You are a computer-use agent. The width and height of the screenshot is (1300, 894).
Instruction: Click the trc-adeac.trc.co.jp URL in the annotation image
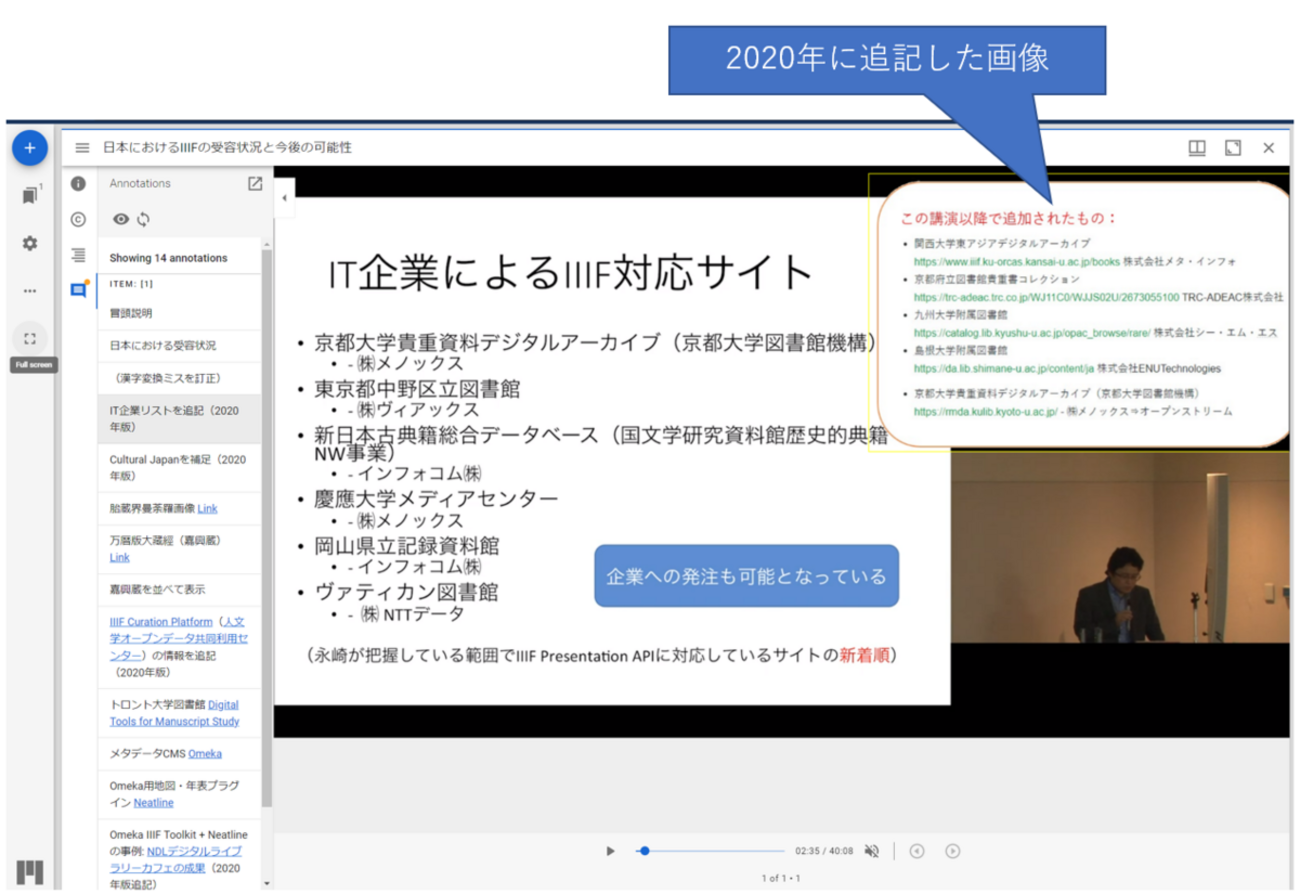[x=1046, y=297]
